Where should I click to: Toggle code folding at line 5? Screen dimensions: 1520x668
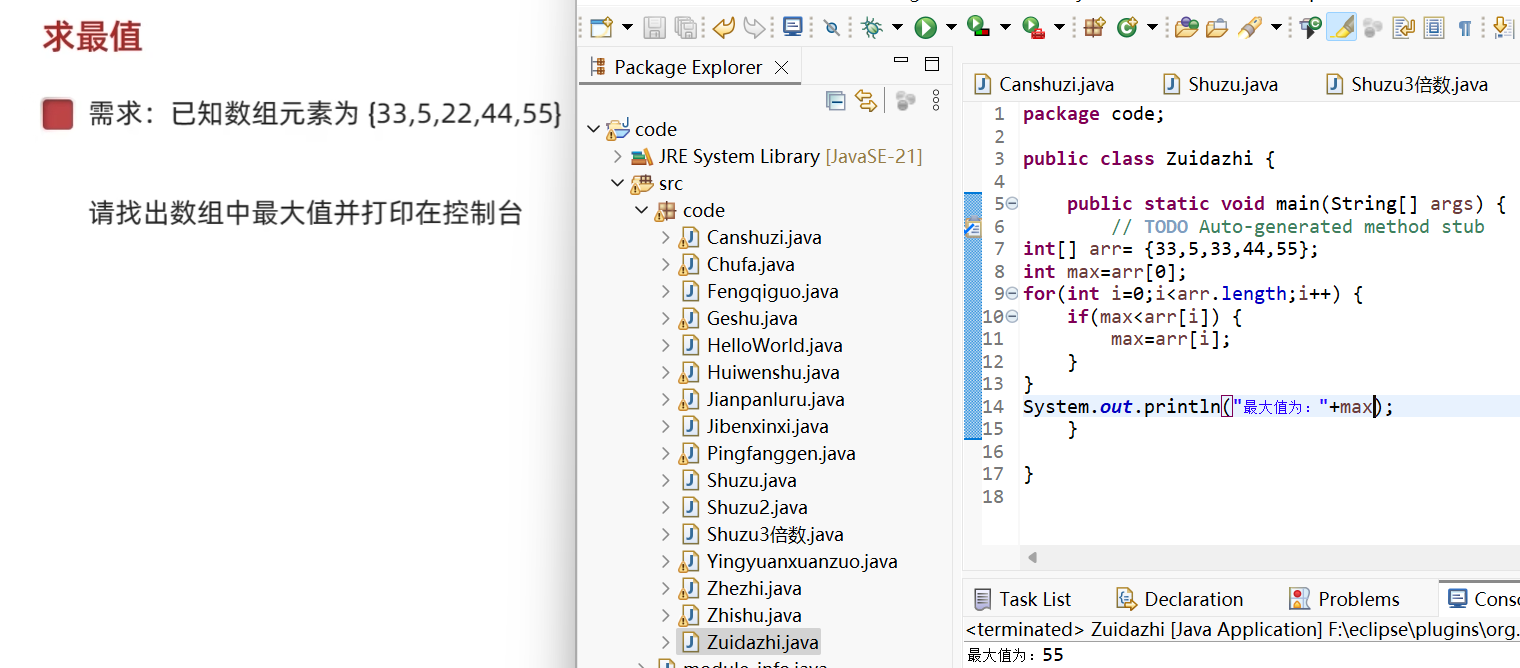pyautogui.click(x=1012, y=204)
